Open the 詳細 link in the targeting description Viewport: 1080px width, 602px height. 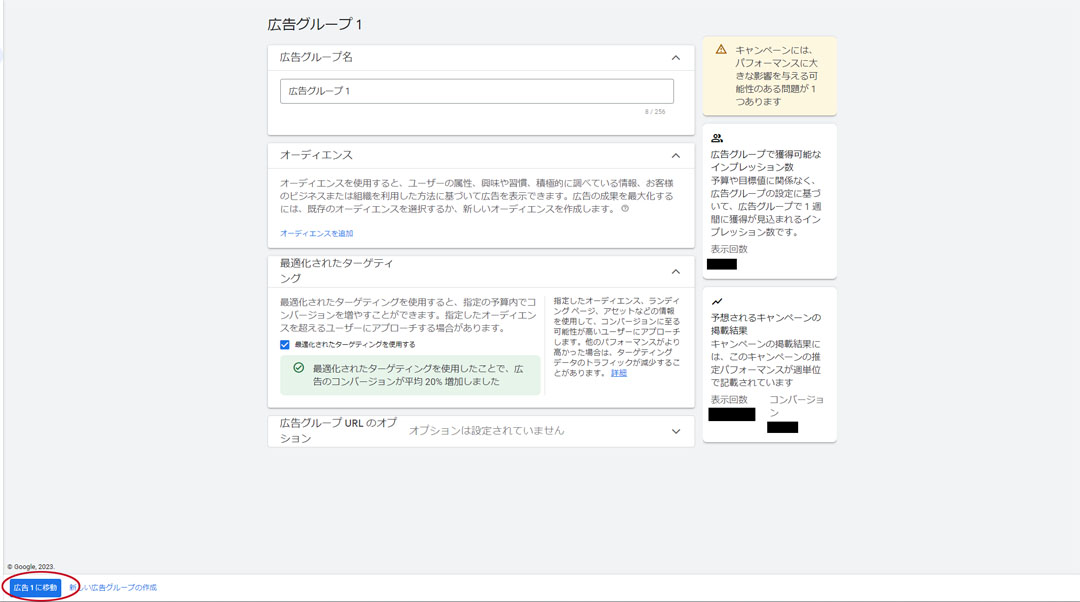pyautogui.click(x=619, y=373)
